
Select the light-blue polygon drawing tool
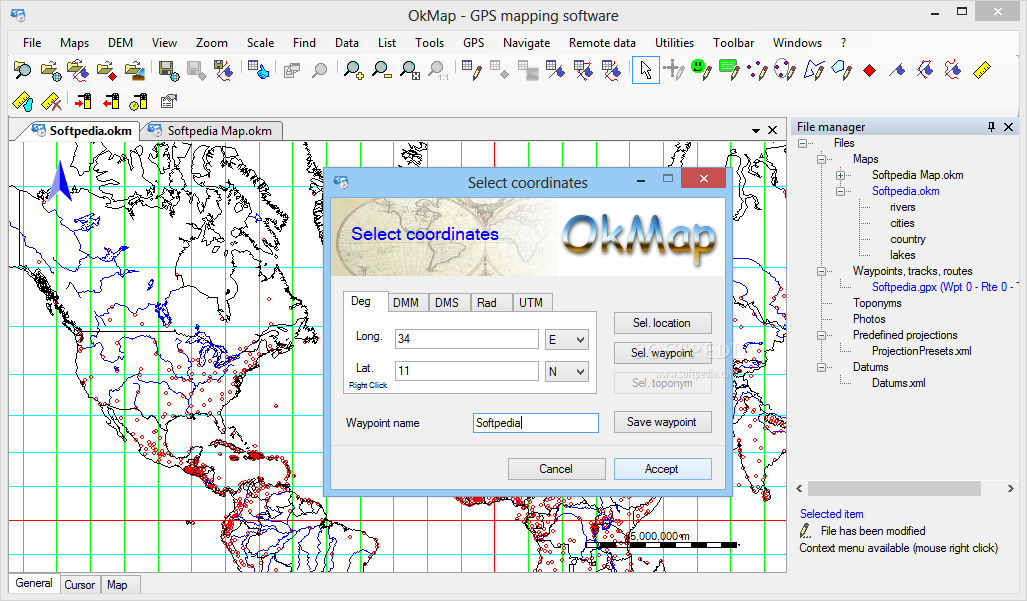(x=842, y=69)
